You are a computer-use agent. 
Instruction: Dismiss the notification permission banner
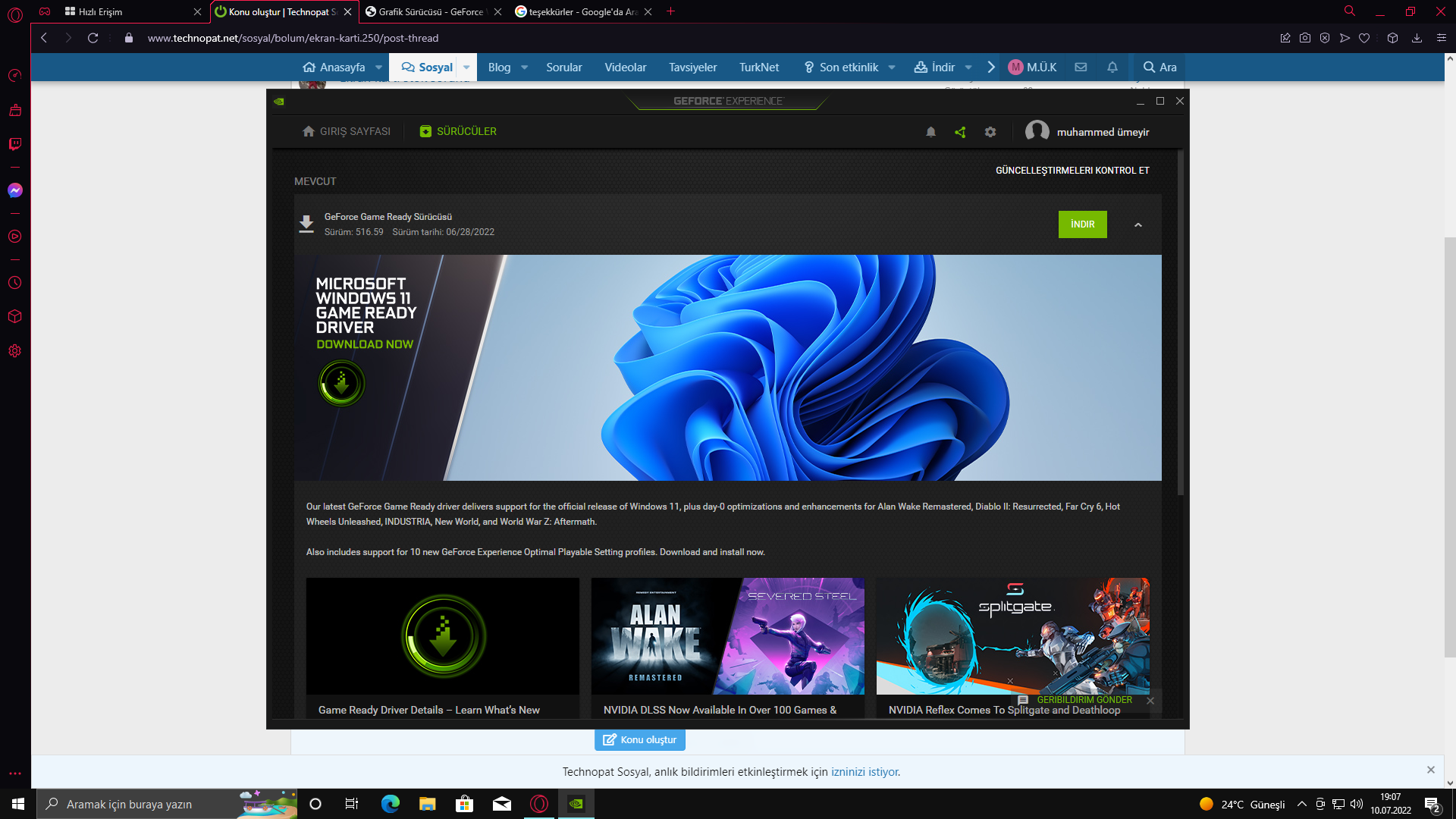pos(1430,770)
